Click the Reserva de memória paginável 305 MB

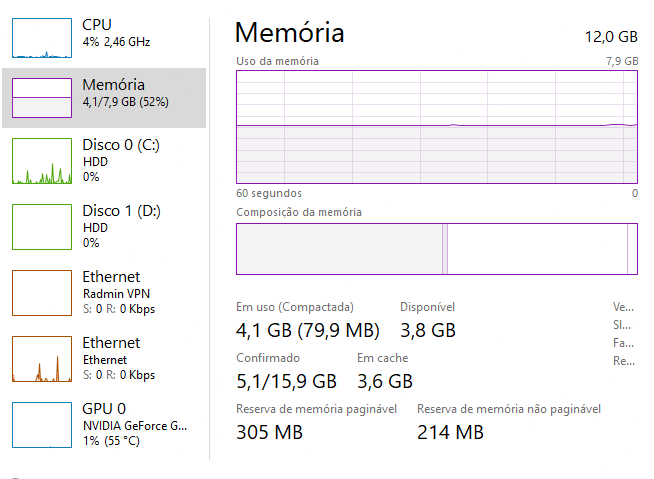click(269, 432)
